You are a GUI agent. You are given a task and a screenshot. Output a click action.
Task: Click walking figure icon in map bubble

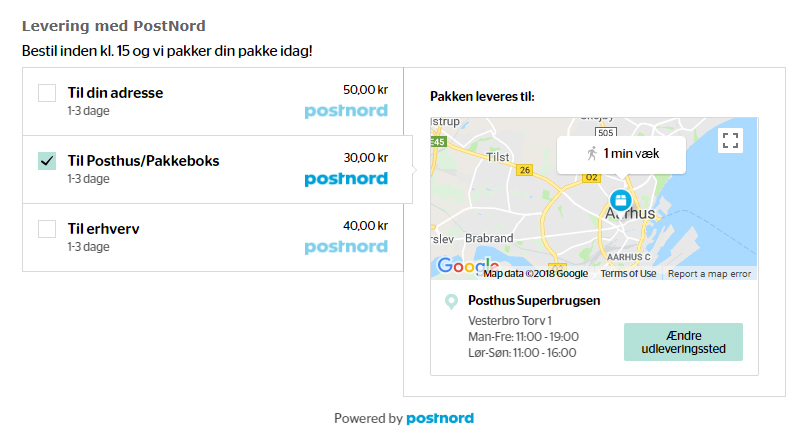click(592, 153)
